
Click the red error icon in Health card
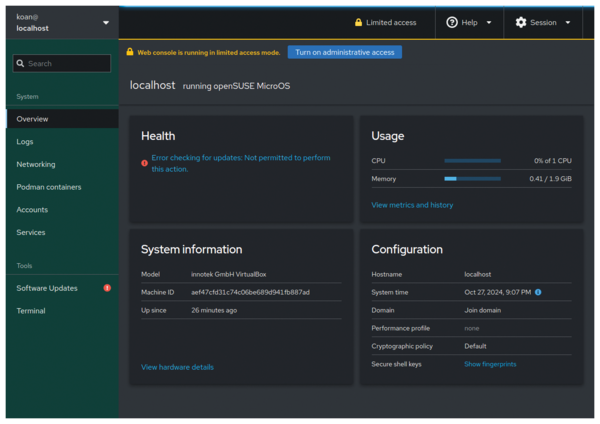pos(145,163)
